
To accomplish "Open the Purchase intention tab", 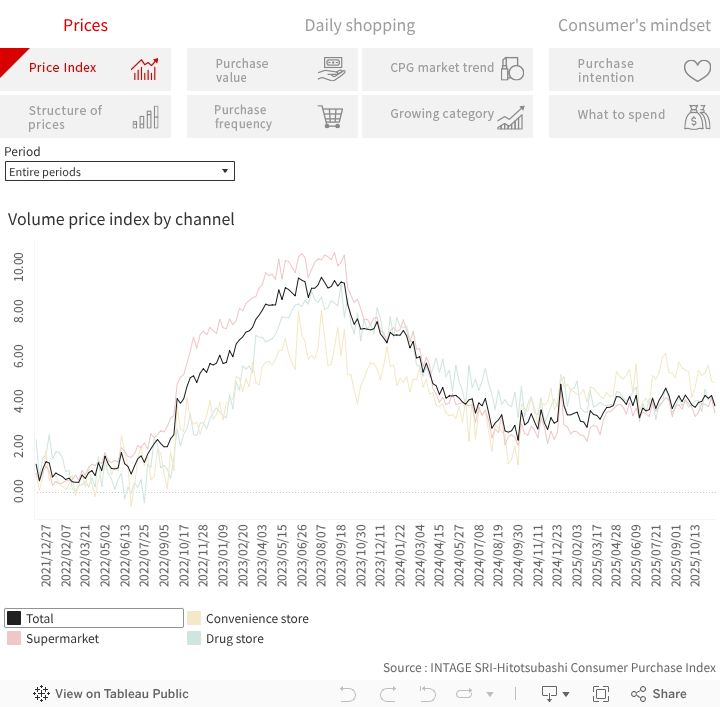I will [x=635, y=69].
